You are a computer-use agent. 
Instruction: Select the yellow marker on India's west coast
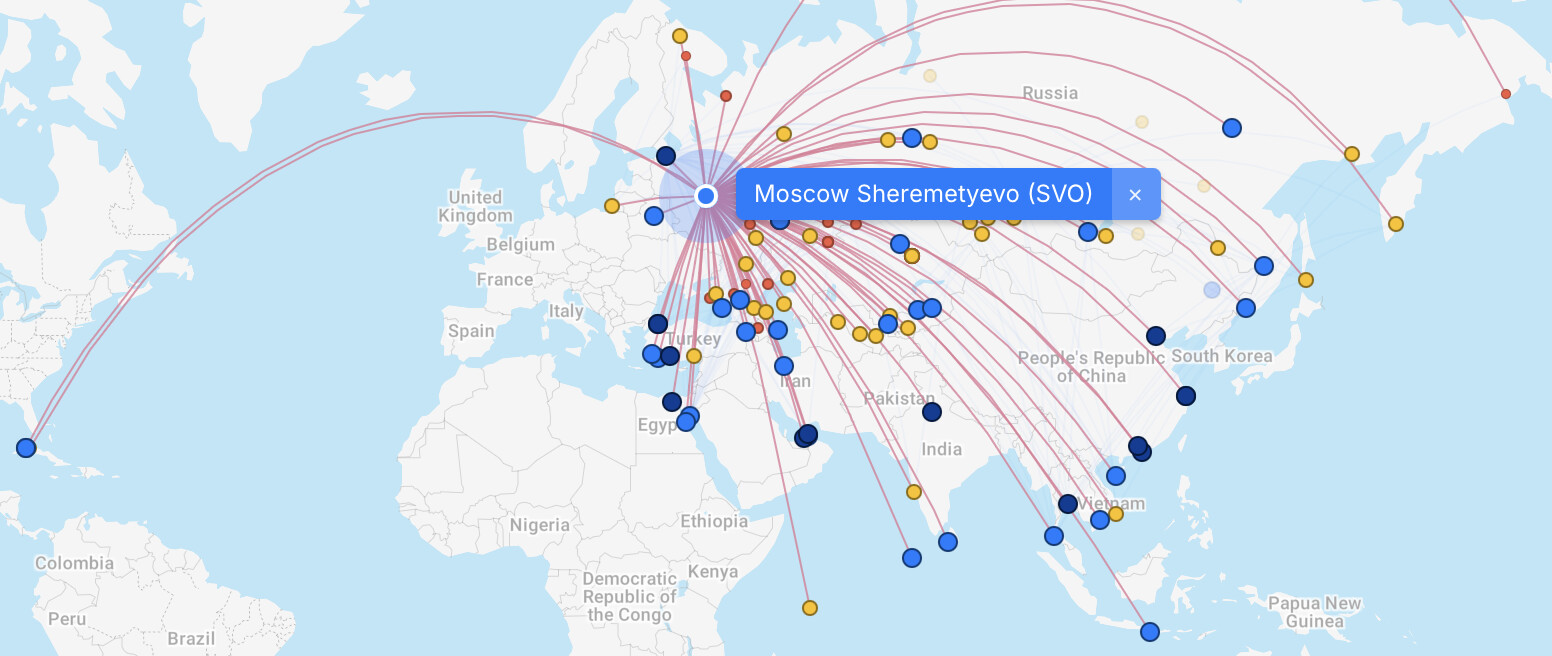(914, 492)
